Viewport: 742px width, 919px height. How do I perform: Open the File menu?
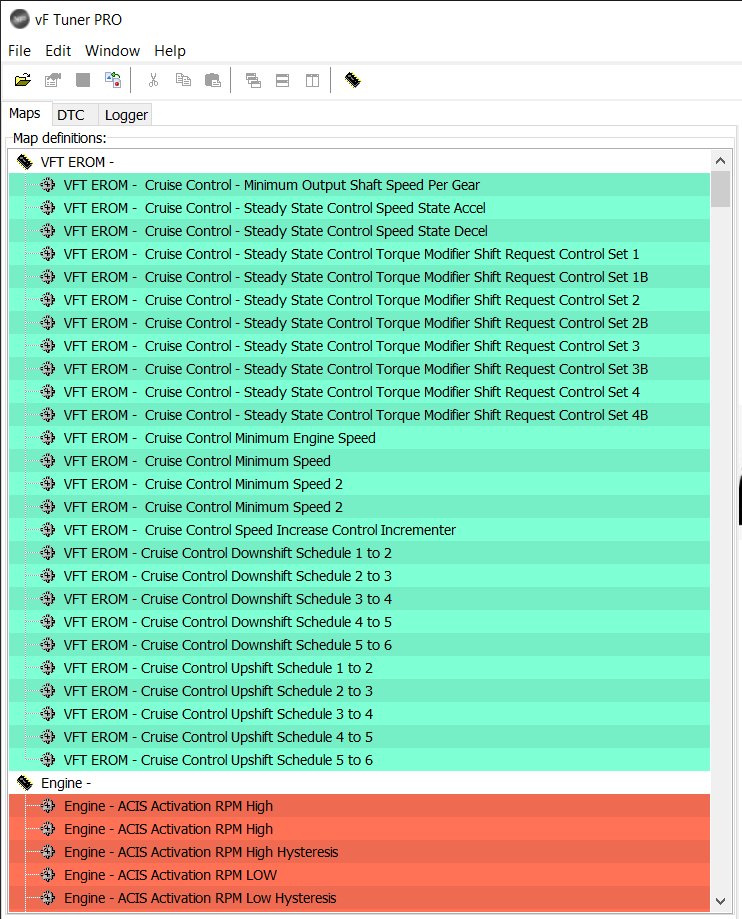click(x=19, y=51)
